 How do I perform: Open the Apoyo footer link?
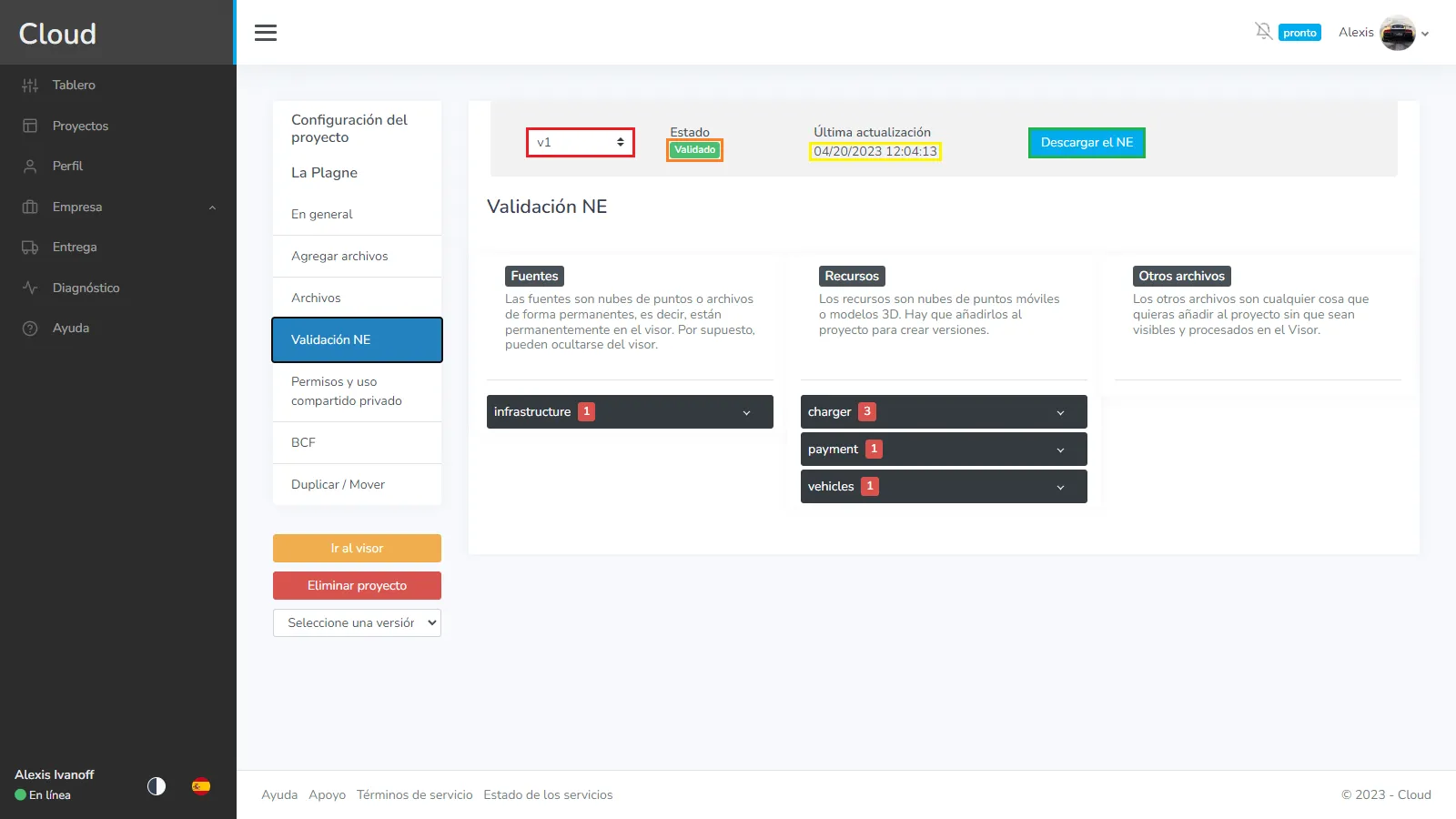point(327,794)
